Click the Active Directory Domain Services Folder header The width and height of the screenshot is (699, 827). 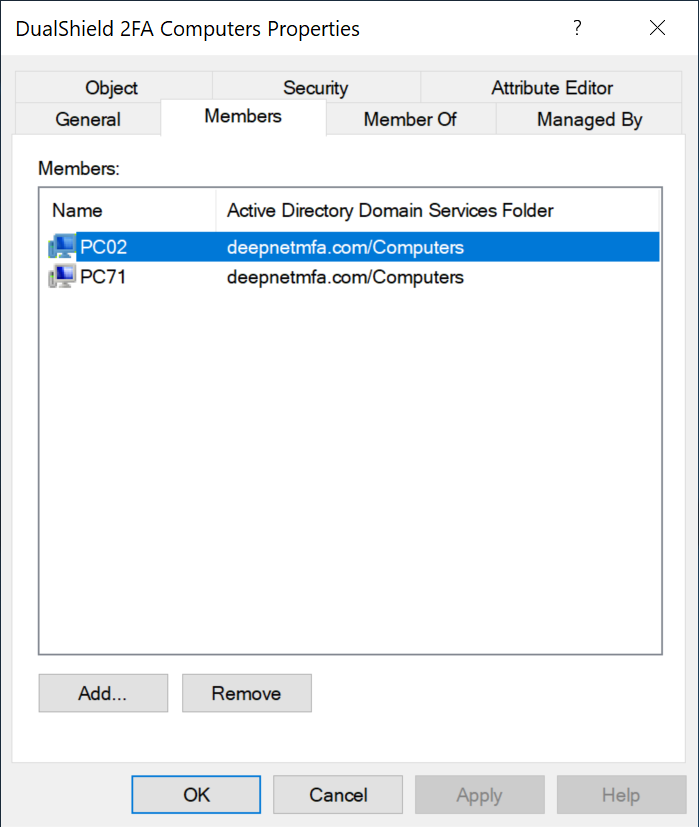390,211
